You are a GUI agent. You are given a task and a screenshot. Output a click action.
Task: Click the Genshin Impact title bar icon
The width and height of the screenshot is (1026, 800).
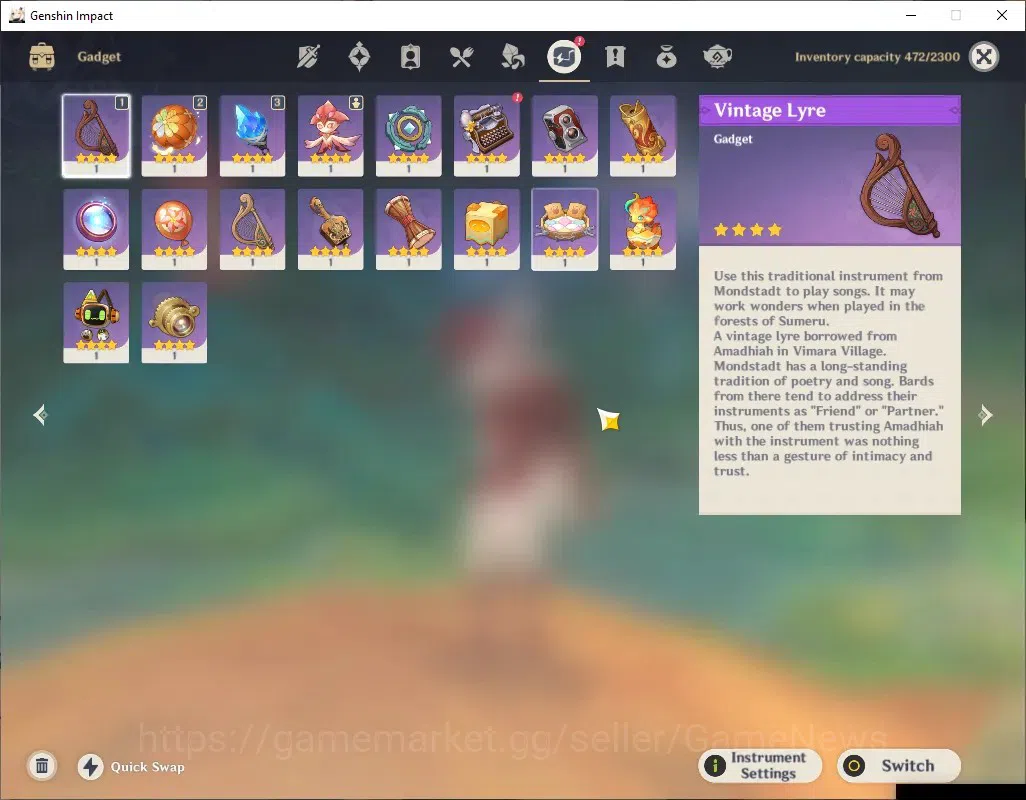coord(17,15)
